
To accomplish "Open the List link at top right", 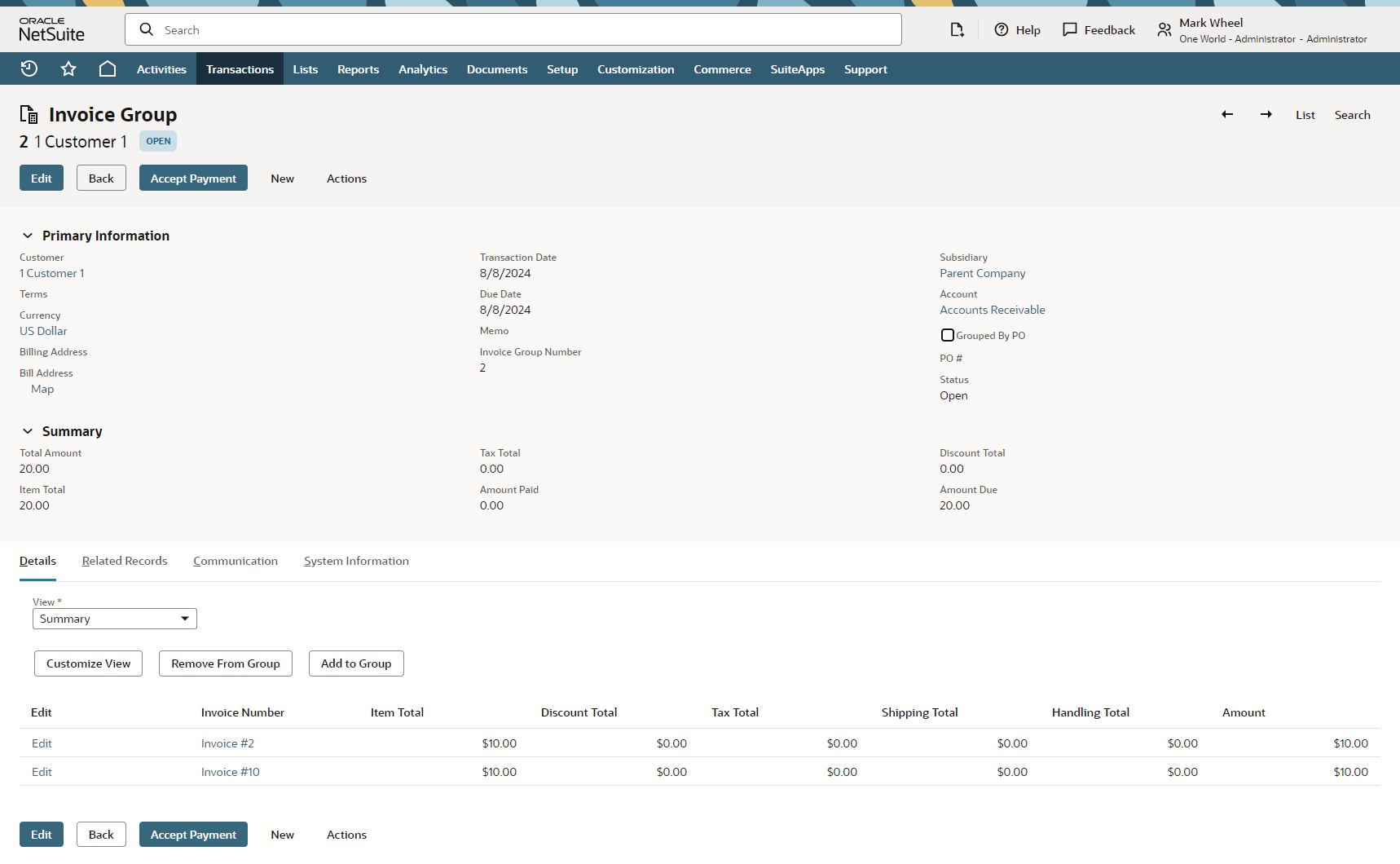I will 1305,115.
